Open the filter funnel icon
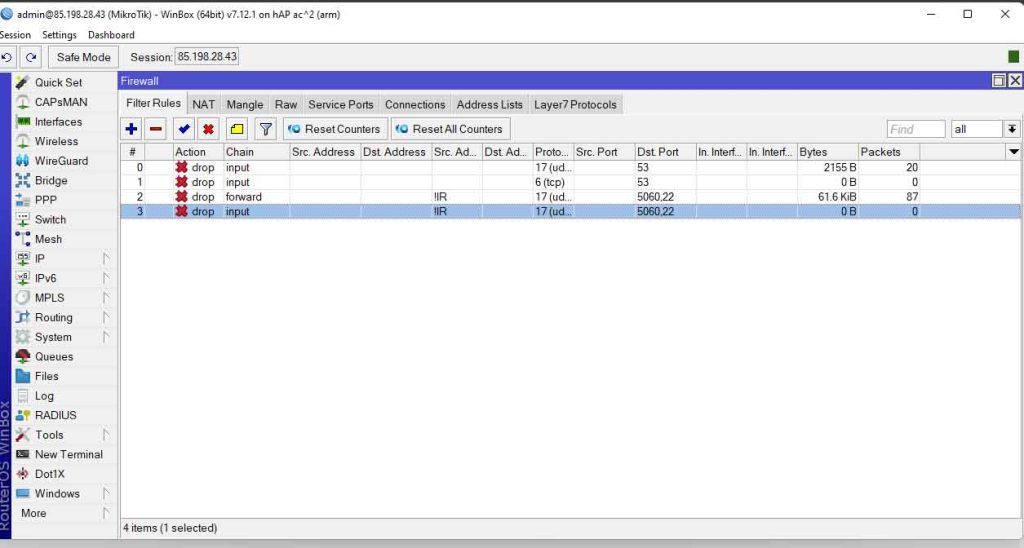Viewport: 1024px width, 548px height. coord(266,129)
